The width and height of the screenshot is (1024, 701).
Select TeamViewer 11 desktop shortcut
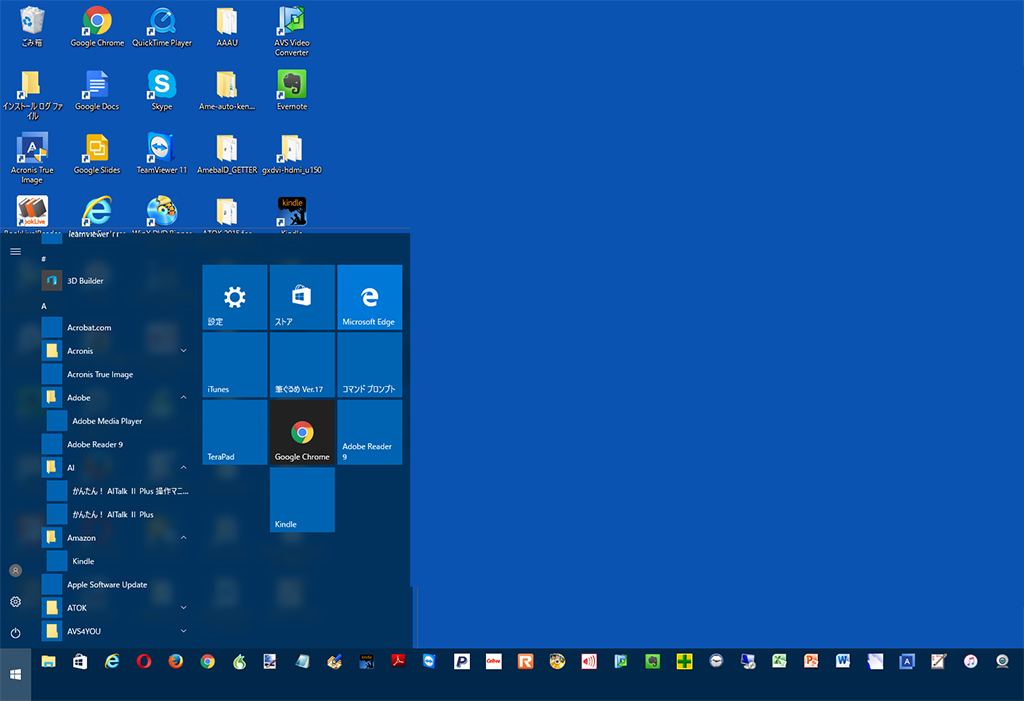(x=162, y=154)
